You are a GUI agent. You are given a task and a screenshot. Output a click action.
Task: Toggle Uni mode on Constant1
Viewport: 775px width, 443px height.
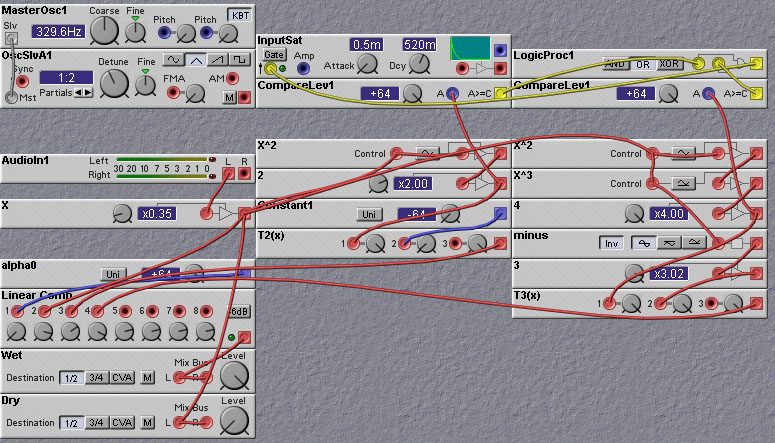click(369, 213)
